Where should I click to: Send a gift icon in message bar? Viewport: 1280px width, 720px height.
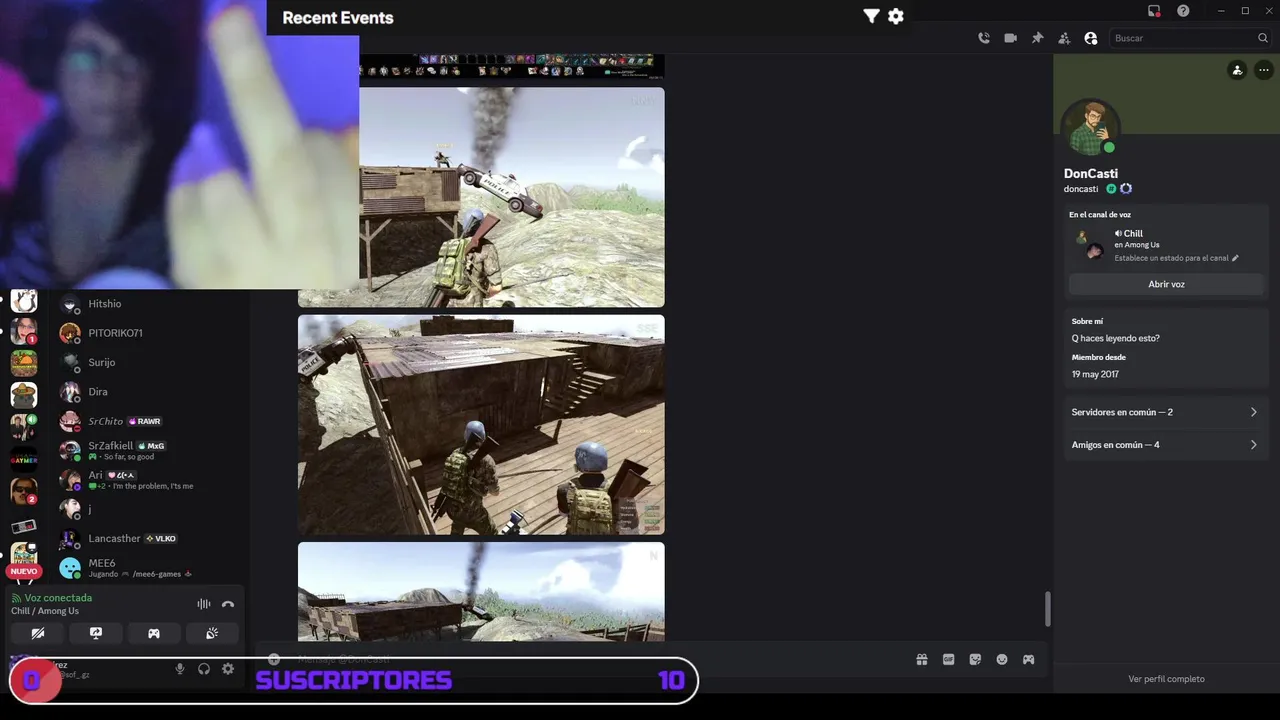(922, 659)
